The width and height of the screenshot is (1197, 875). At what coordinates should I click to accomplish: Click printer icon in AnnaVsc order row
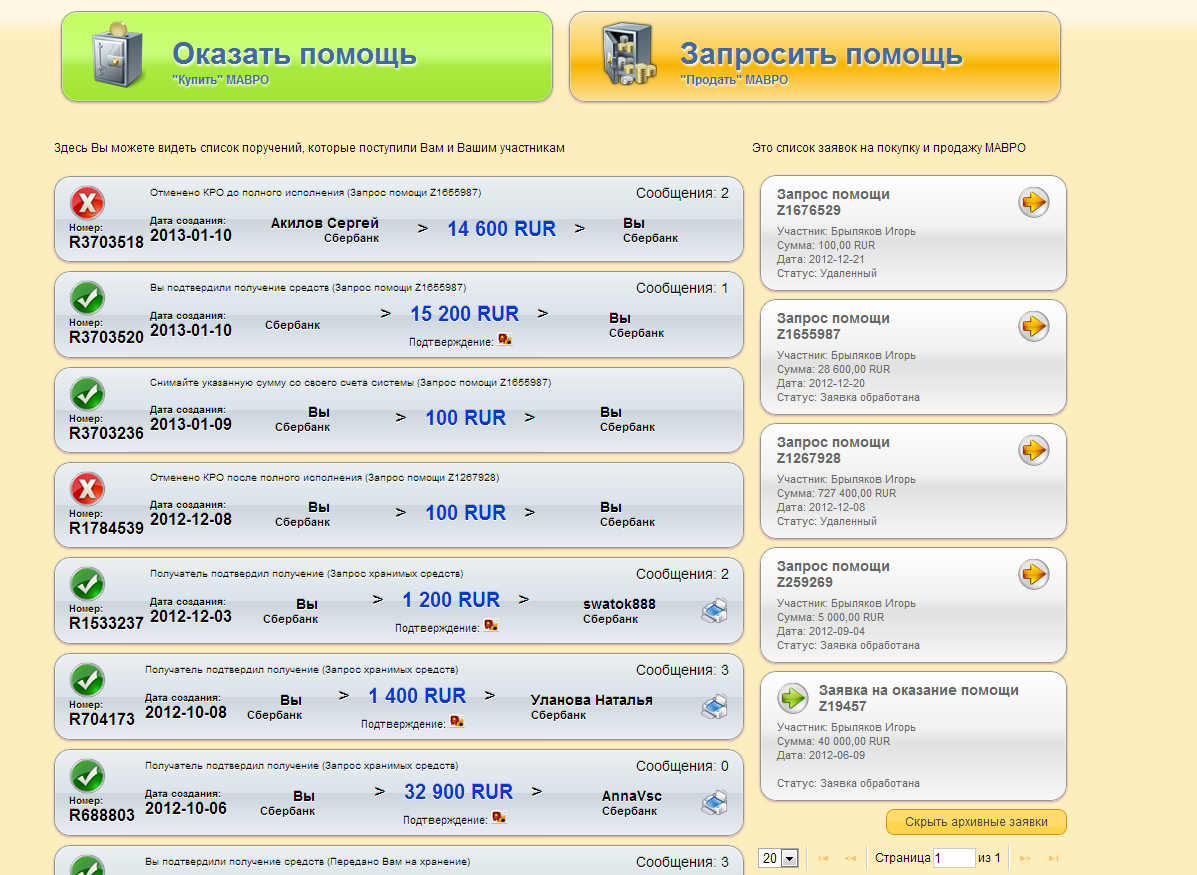715,802
